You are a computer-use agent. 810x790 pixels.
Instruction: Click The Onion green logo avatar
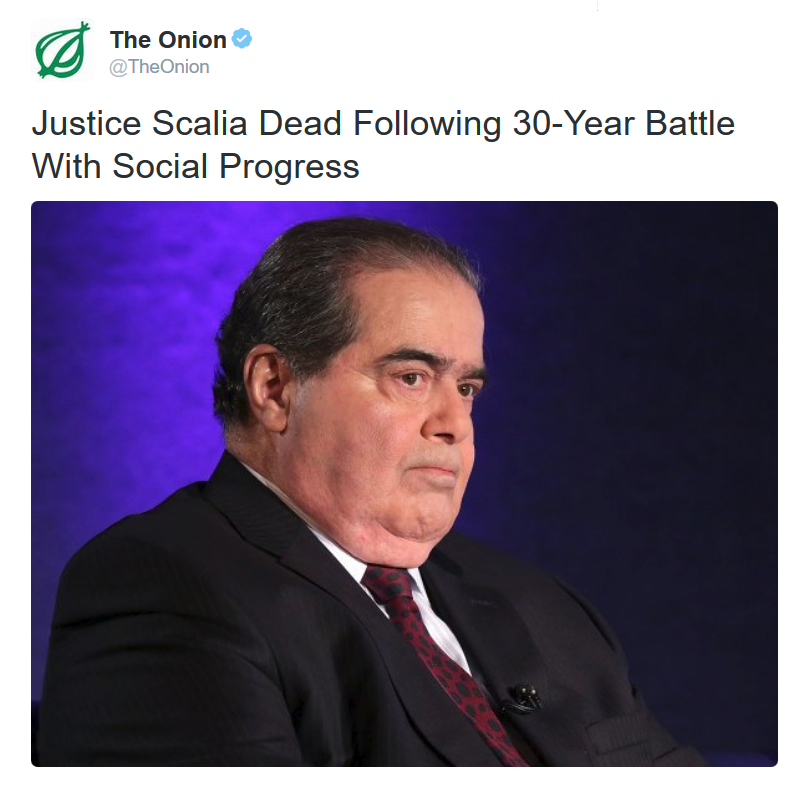tap(62, 51)
